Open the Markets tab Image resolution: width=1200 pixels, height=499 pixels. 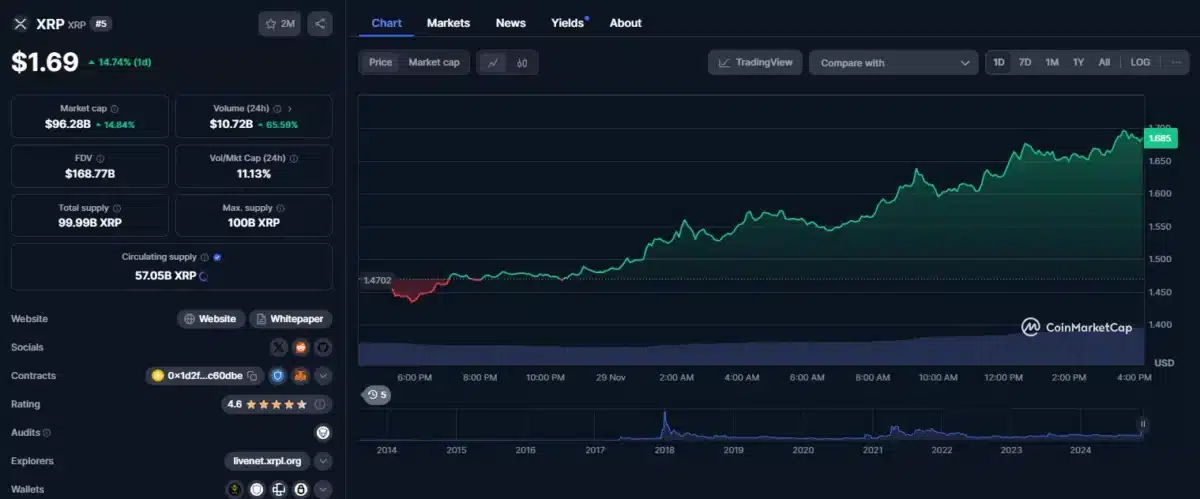(448, 23)
